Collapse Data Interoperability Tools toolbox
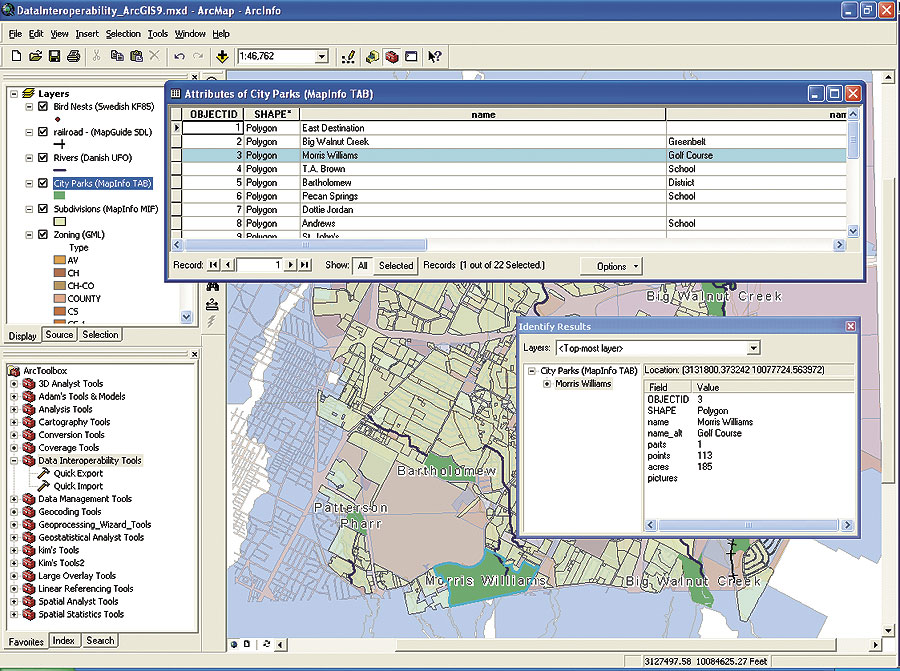 (14, 460)
